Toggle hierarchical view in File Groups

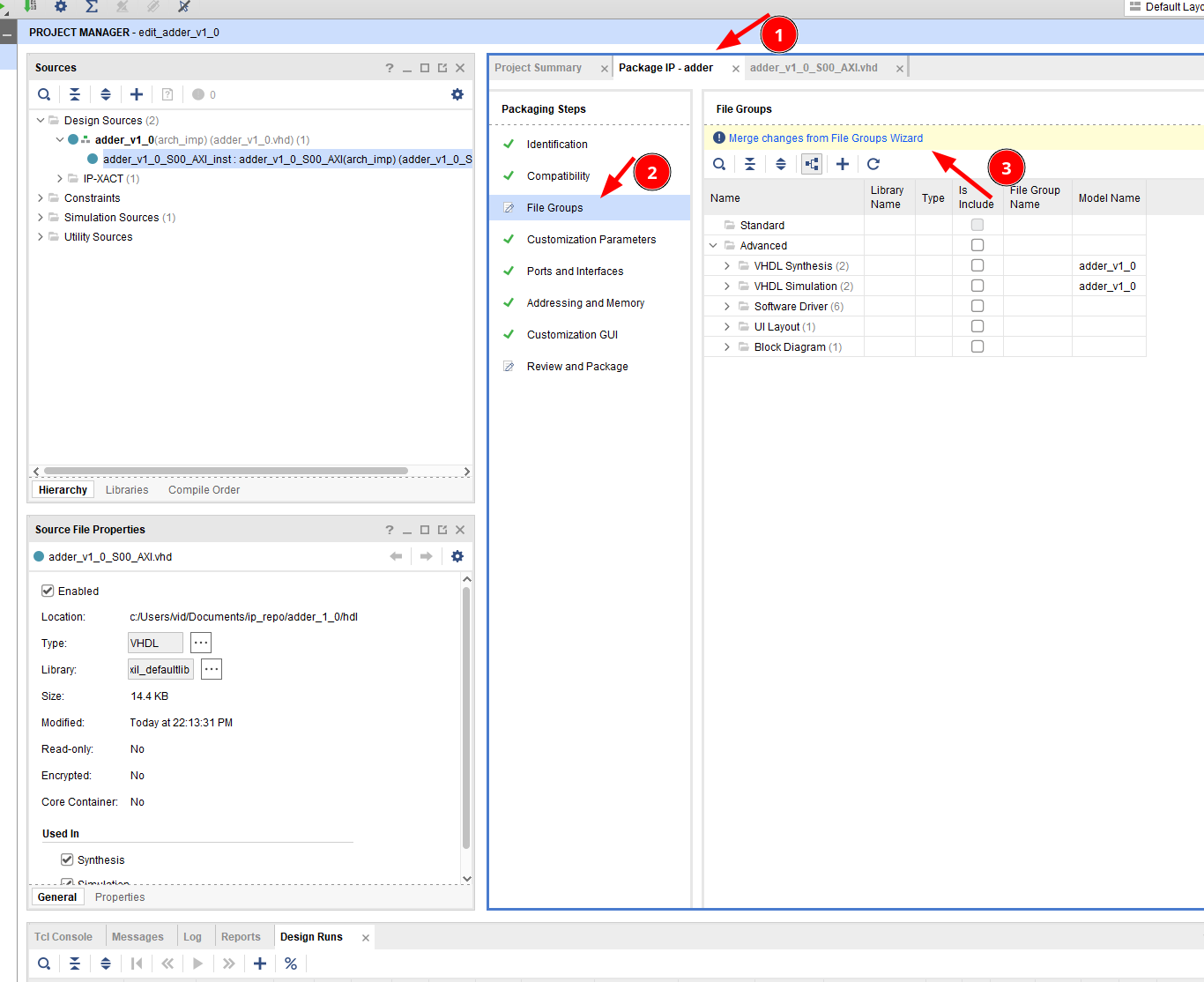(x=812, y=164)
